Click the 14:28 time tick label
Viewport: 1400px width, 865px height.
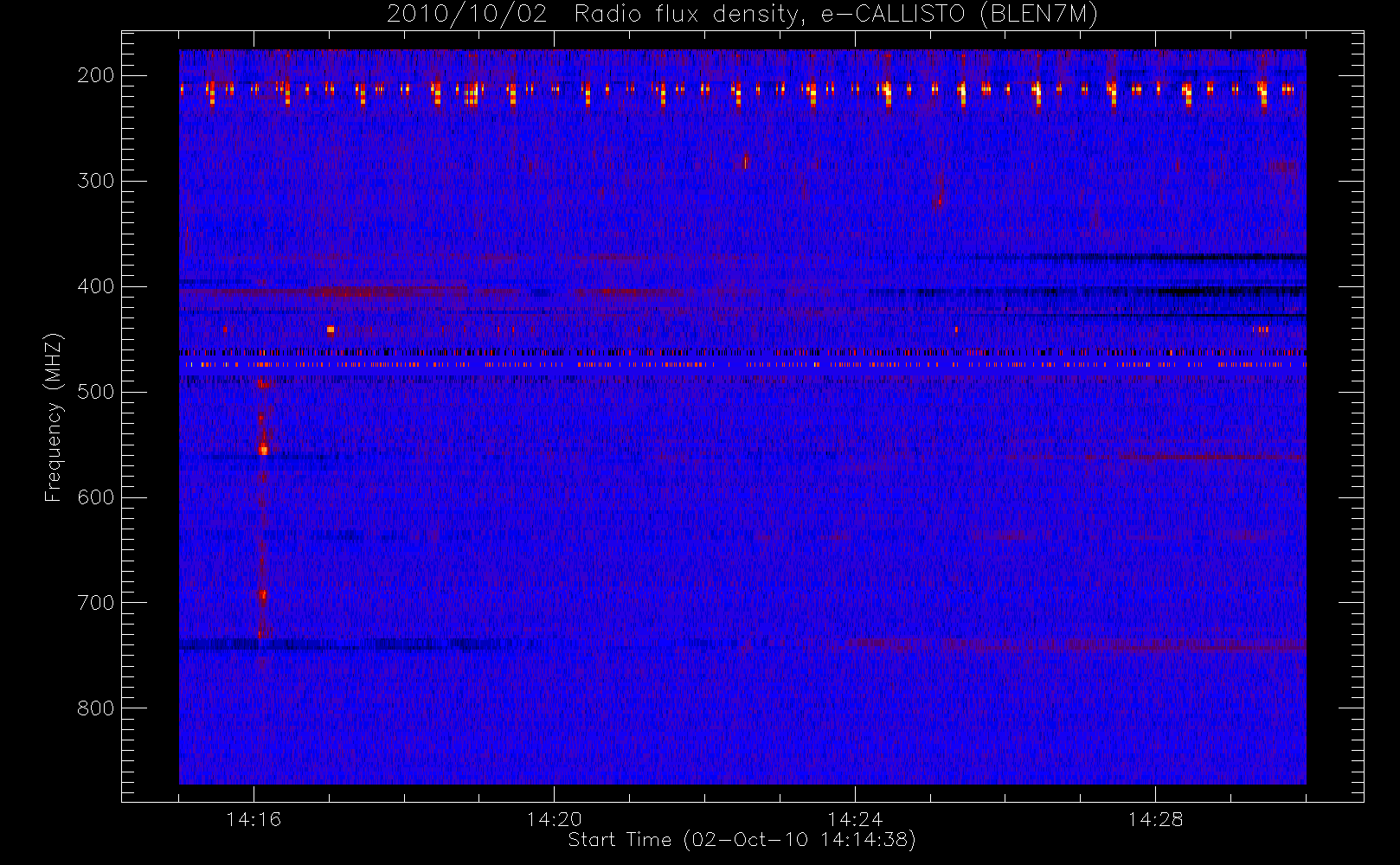coord(1154,818)
